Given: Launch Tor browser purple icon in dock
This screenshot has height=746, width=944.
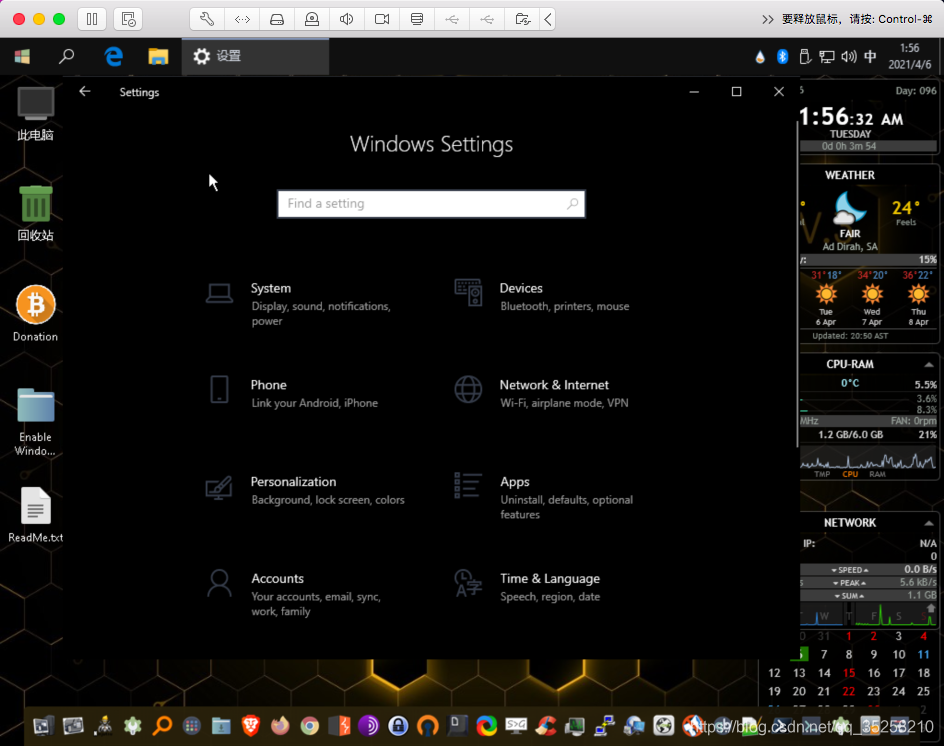Looking at the screenshot, I should [368, 726].
